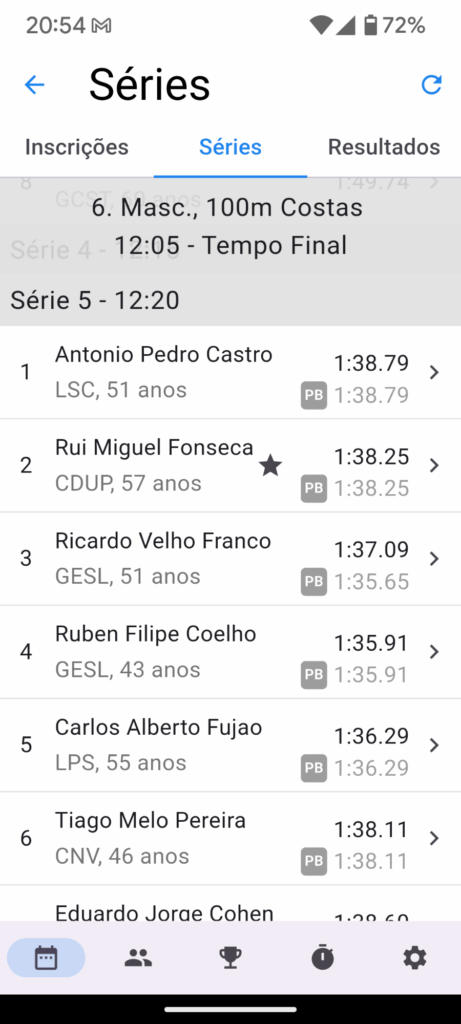461x1024 pixels.
Task: Open the settings gear in bottom bar
Action: click(x=415, y=958)
